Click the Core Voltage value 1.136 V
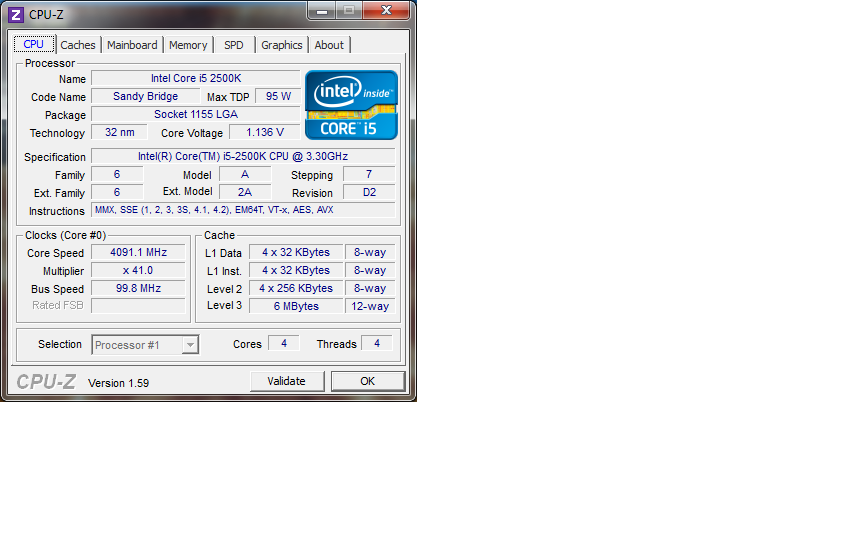This screenshot has width=864, height=540. (264, 132)
